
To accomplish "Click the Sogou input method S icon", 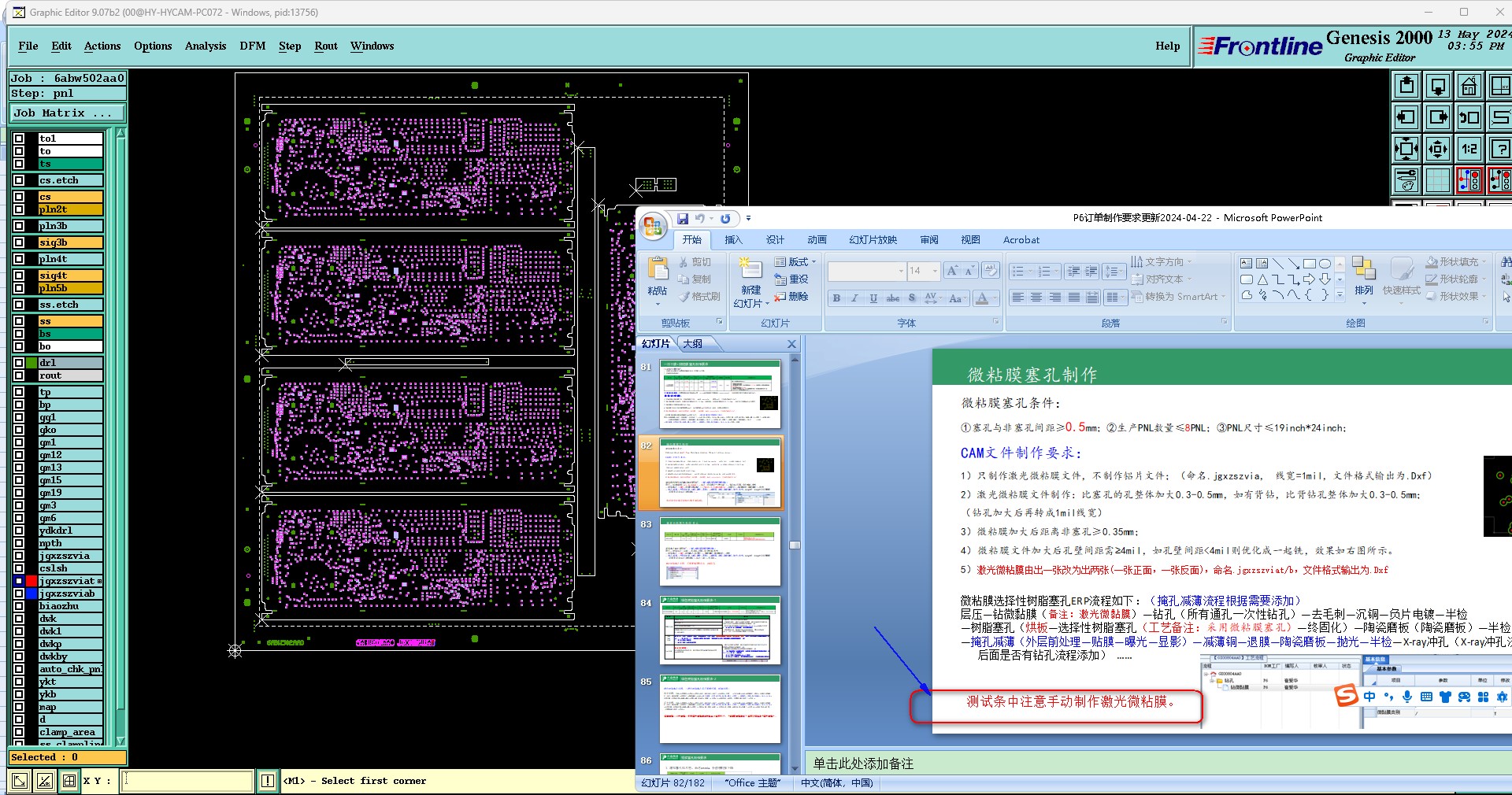I will pos(1346,696).
